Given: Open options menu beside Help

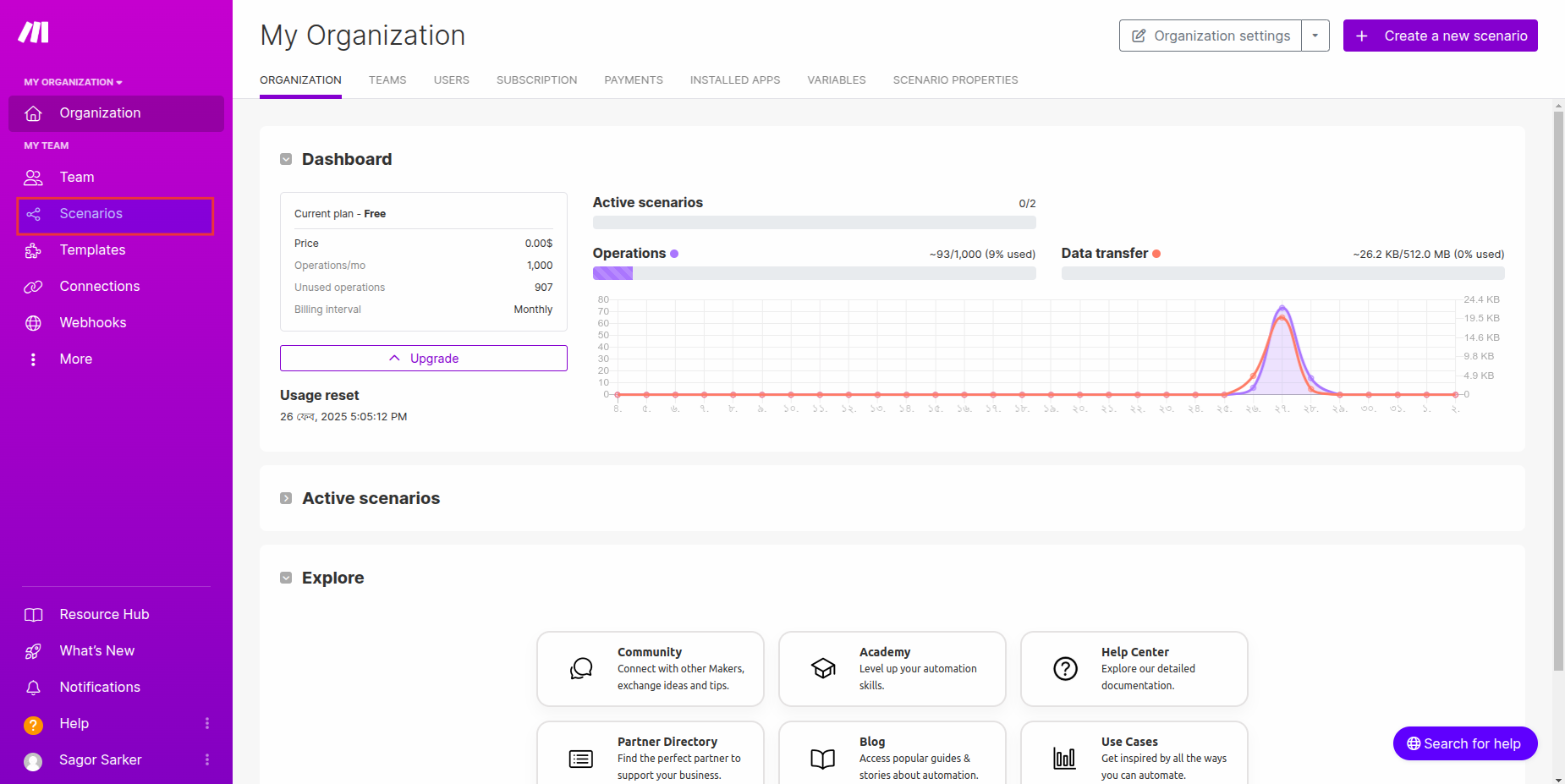Looking at the screenshot, I should [x=207, y=724].
